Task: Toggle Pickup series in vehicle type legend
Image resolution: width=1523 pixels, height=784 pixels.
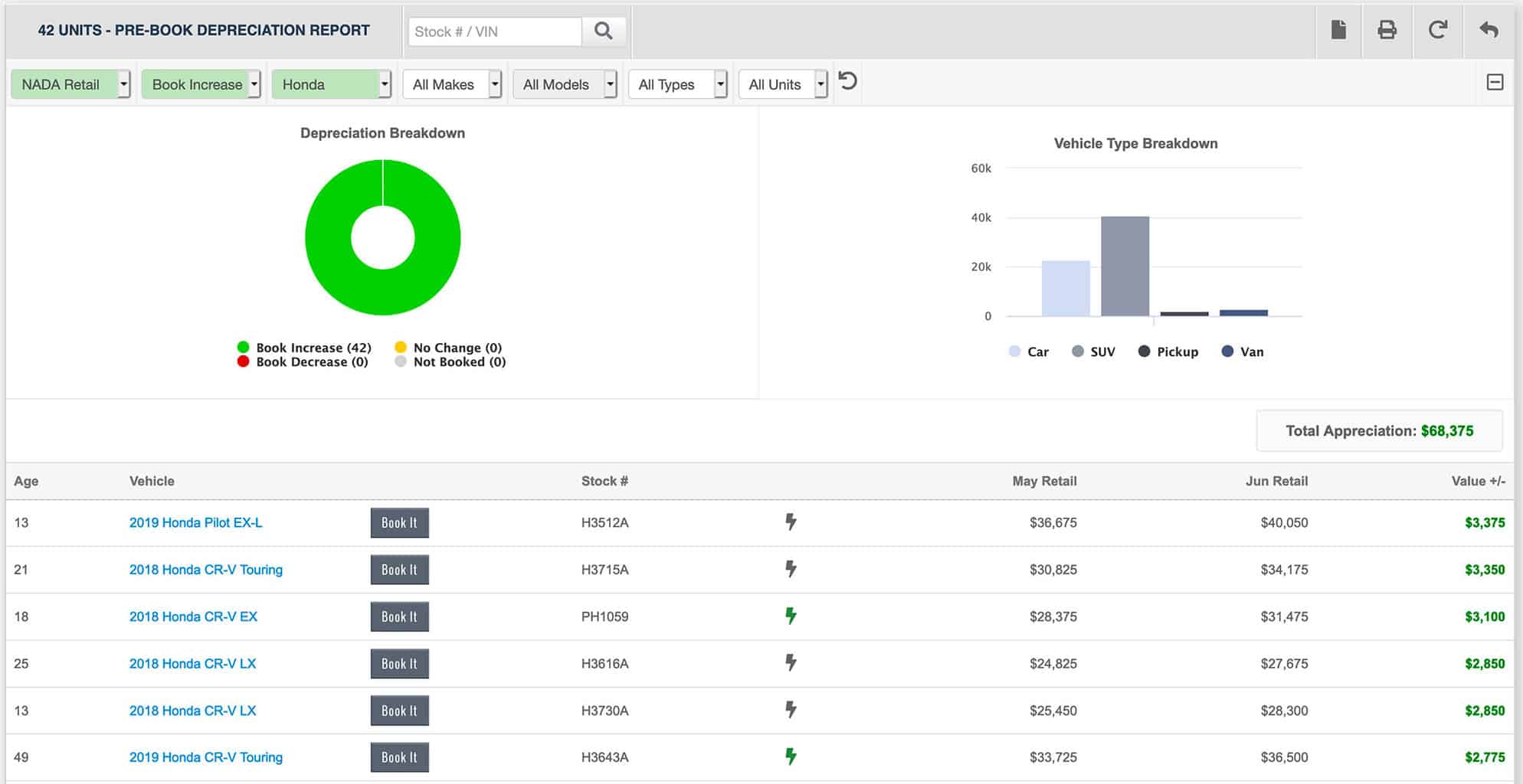Action: tap(1168, 351)
